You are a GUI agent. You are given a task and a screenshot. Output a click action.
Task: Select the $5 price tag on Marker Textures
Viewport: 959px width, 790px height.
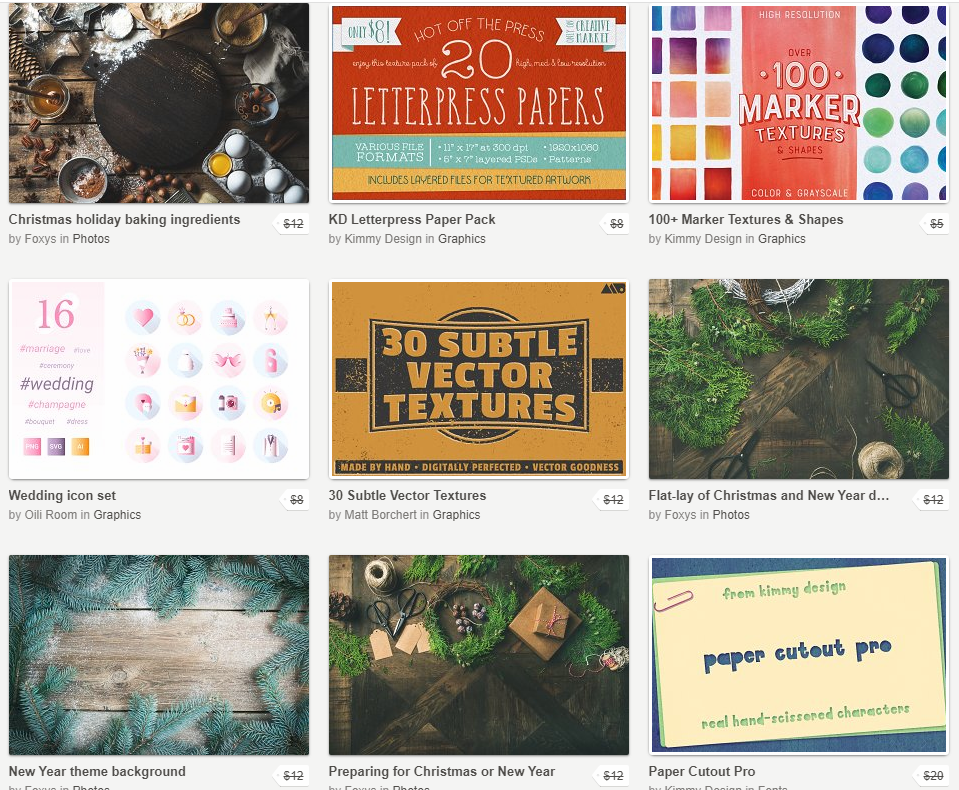[936, 224]
